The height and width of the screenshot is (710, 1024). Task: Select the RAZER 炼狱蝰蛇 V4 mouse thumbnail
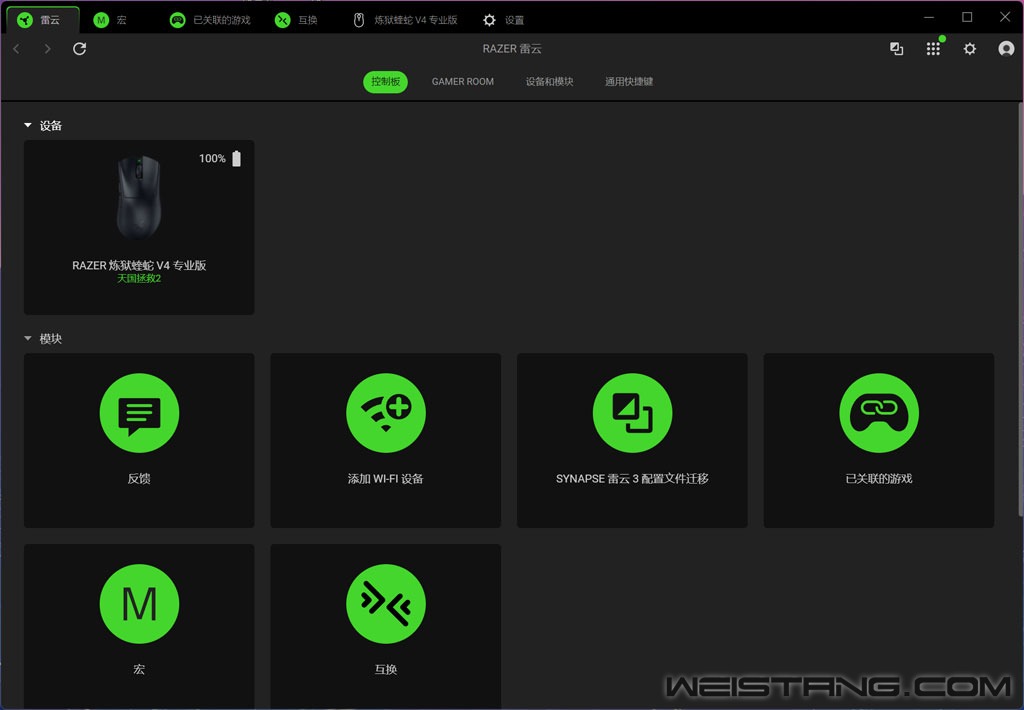[x=139, y=198]
